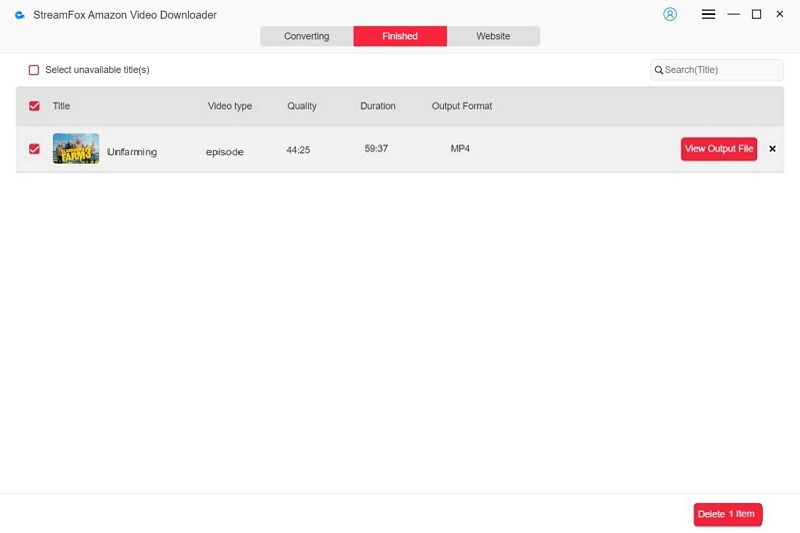Image resolution: width=800 pixels, height=533 pixels.
Task: Click the Title column header
Action: [x=61, y=106]
